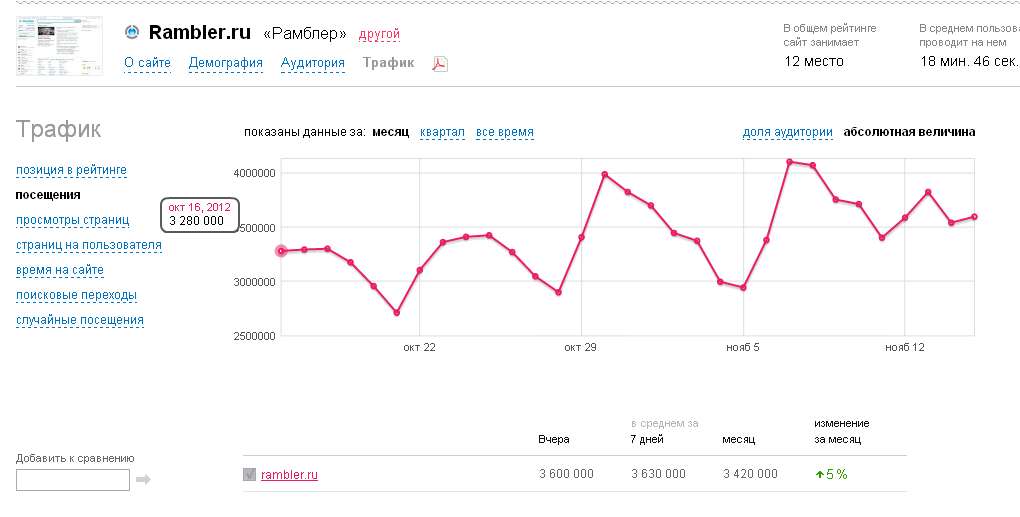Click the «7 дней» column header
Viewport: 1020px width, 517px height.
[x=647, y=440]
